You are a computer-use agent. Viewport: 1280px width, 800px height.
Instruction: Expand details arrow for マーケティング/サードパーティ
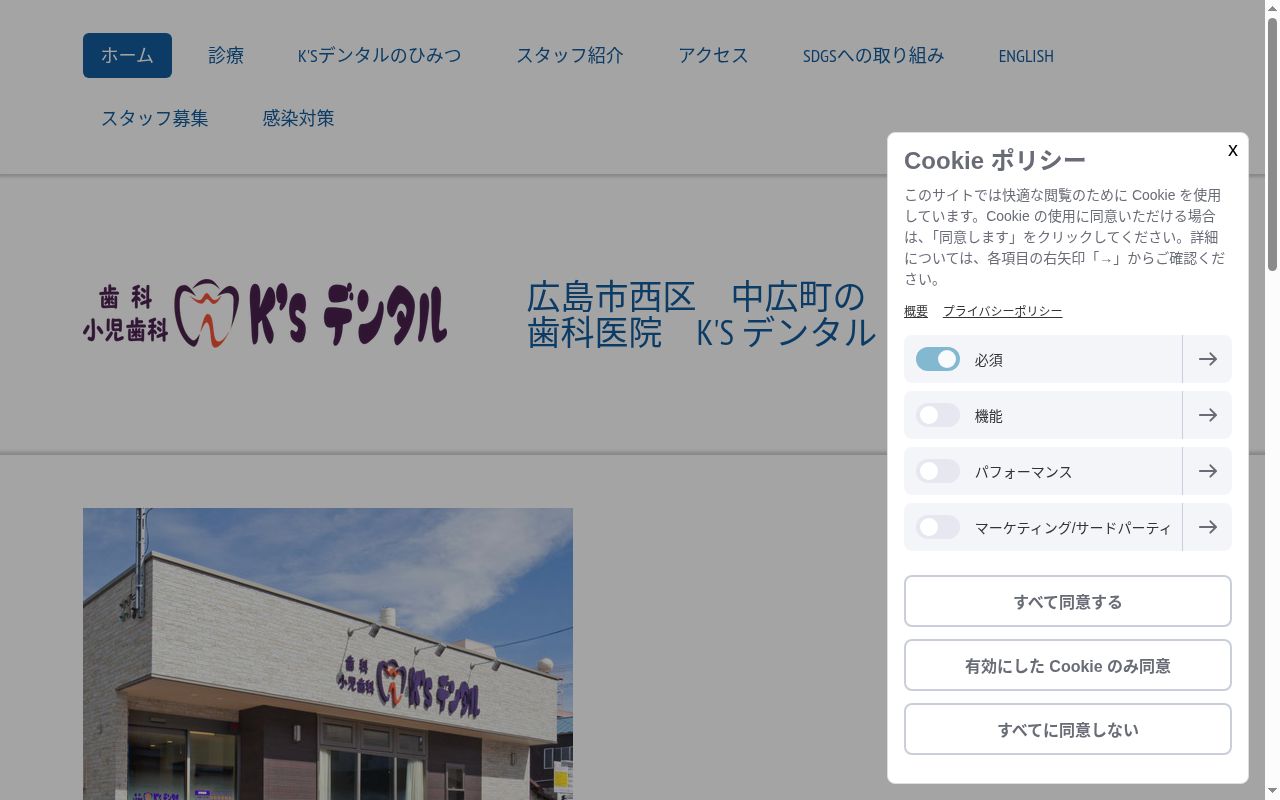[x=1207, y=527]
